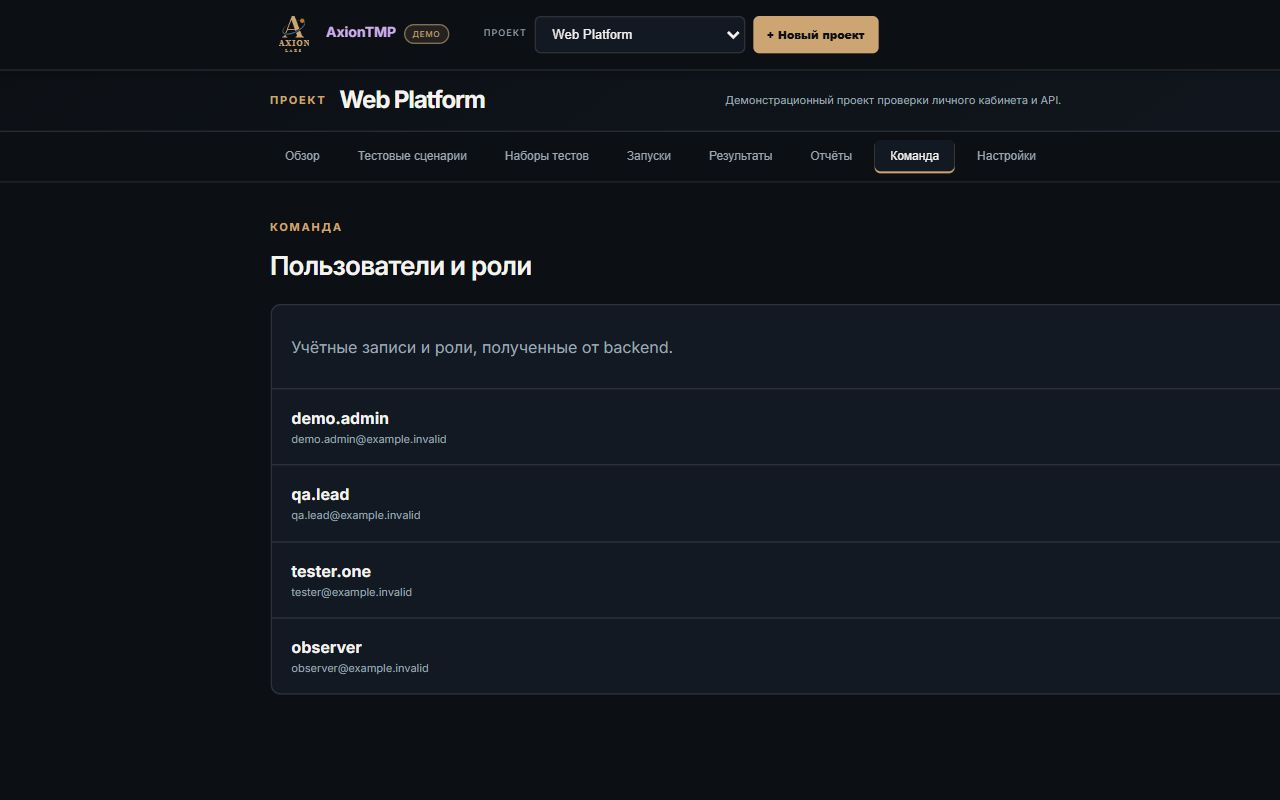Viewport: 1280px width, 800px height.
Task: Select the Команда tab
Action: point(915,157)
